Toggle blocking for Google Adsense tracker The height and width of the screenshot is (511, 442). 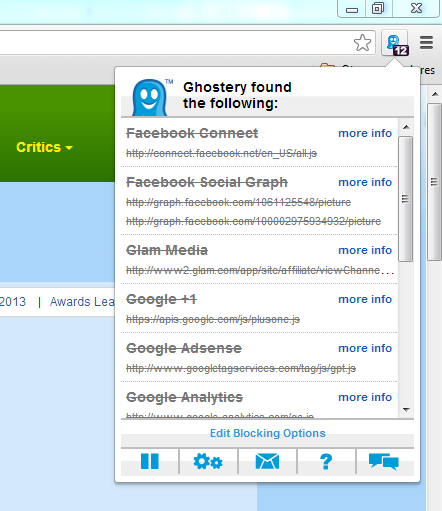coord(184,348)
